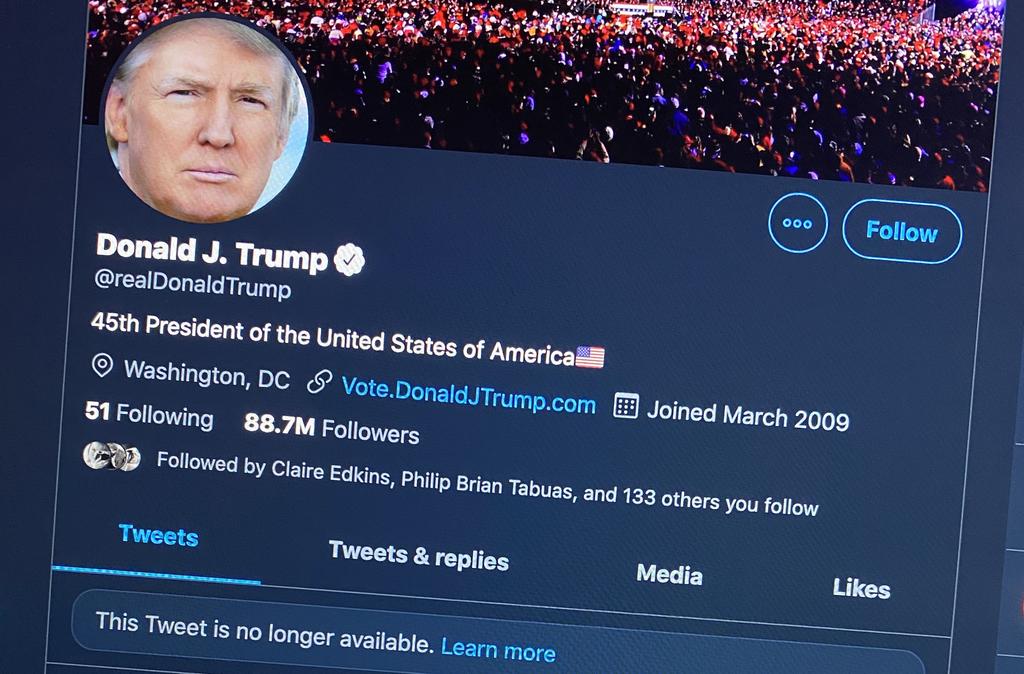Click the Follow button
The width and height of the screenshot is (1024, 674).
coord(902,232)
